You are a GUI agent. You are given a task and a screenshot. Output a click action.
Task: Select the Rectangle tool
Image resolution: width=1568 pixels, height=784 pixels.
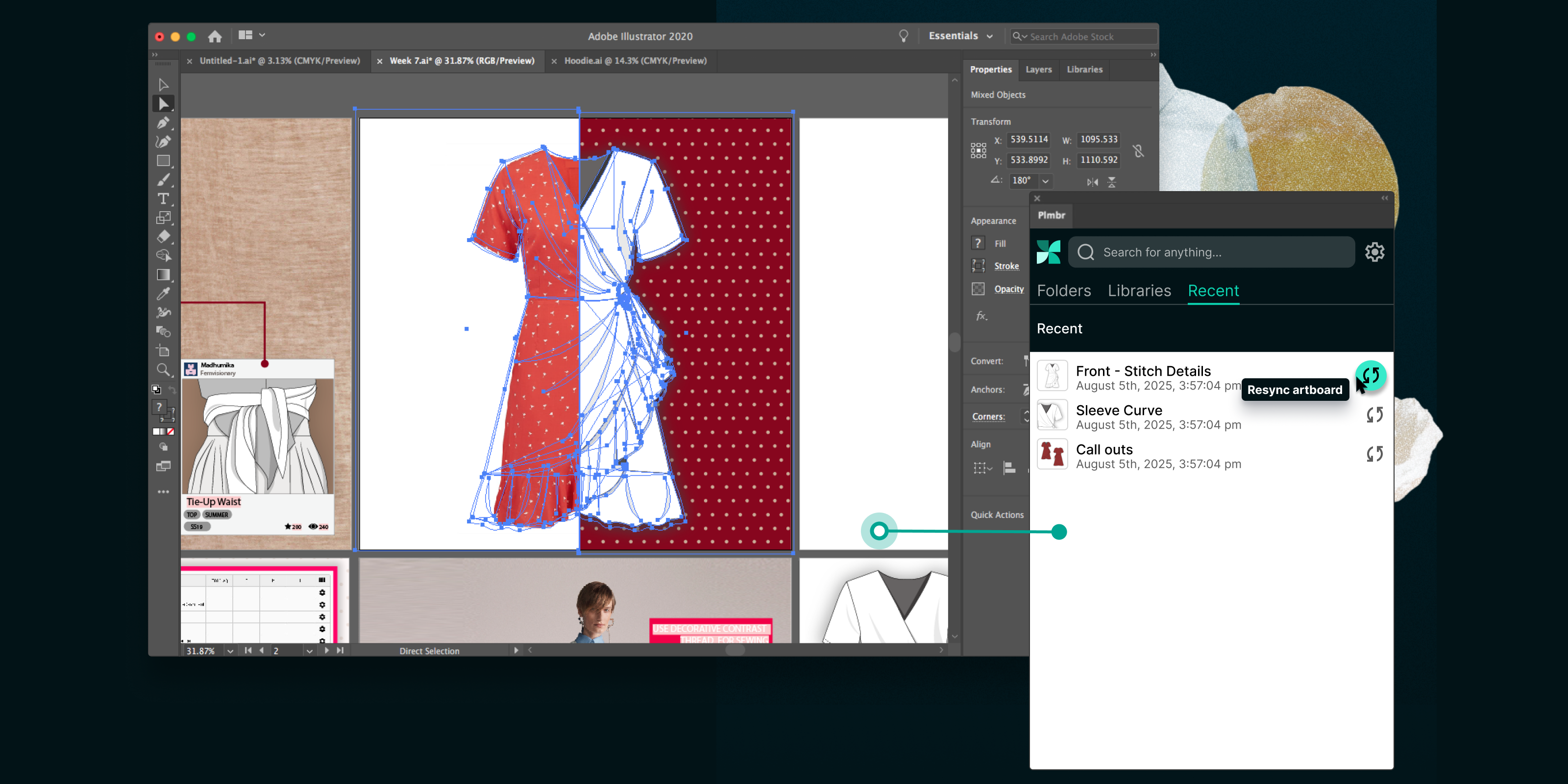(x=163, y=161)
